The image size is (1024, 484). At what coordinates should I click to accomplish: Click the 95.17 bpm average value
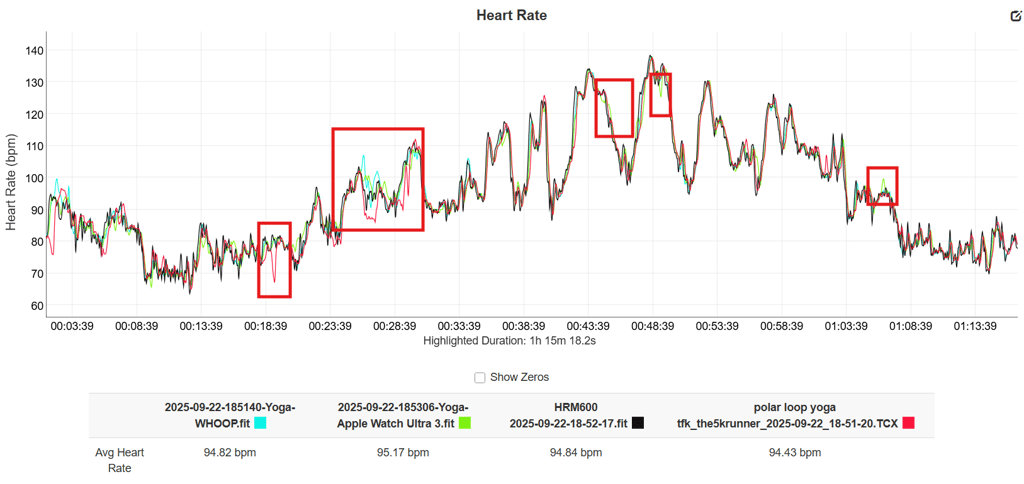pyautogui.click(x=403, y=453)
